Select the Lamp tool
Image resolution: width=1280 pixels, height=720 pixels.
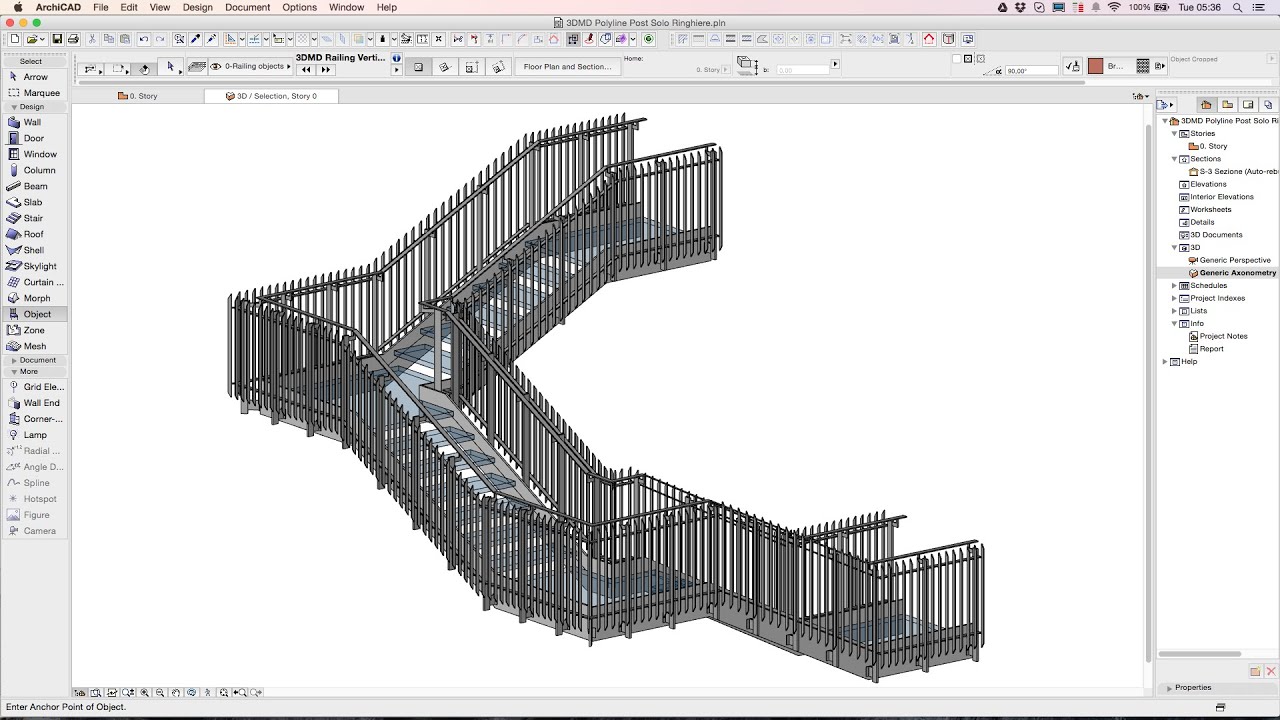pos(34,435)
